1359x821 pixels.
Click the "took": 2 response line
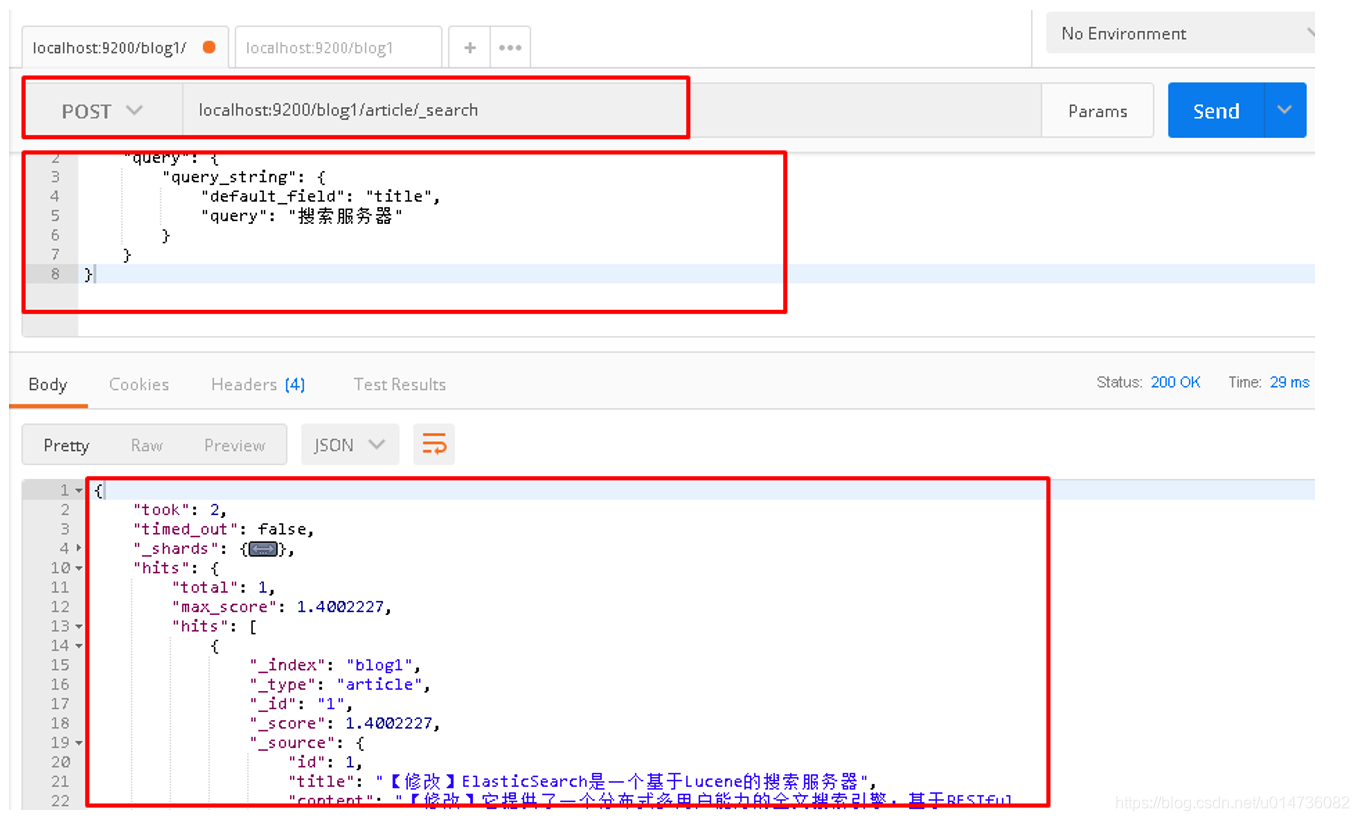coord(180,510)
